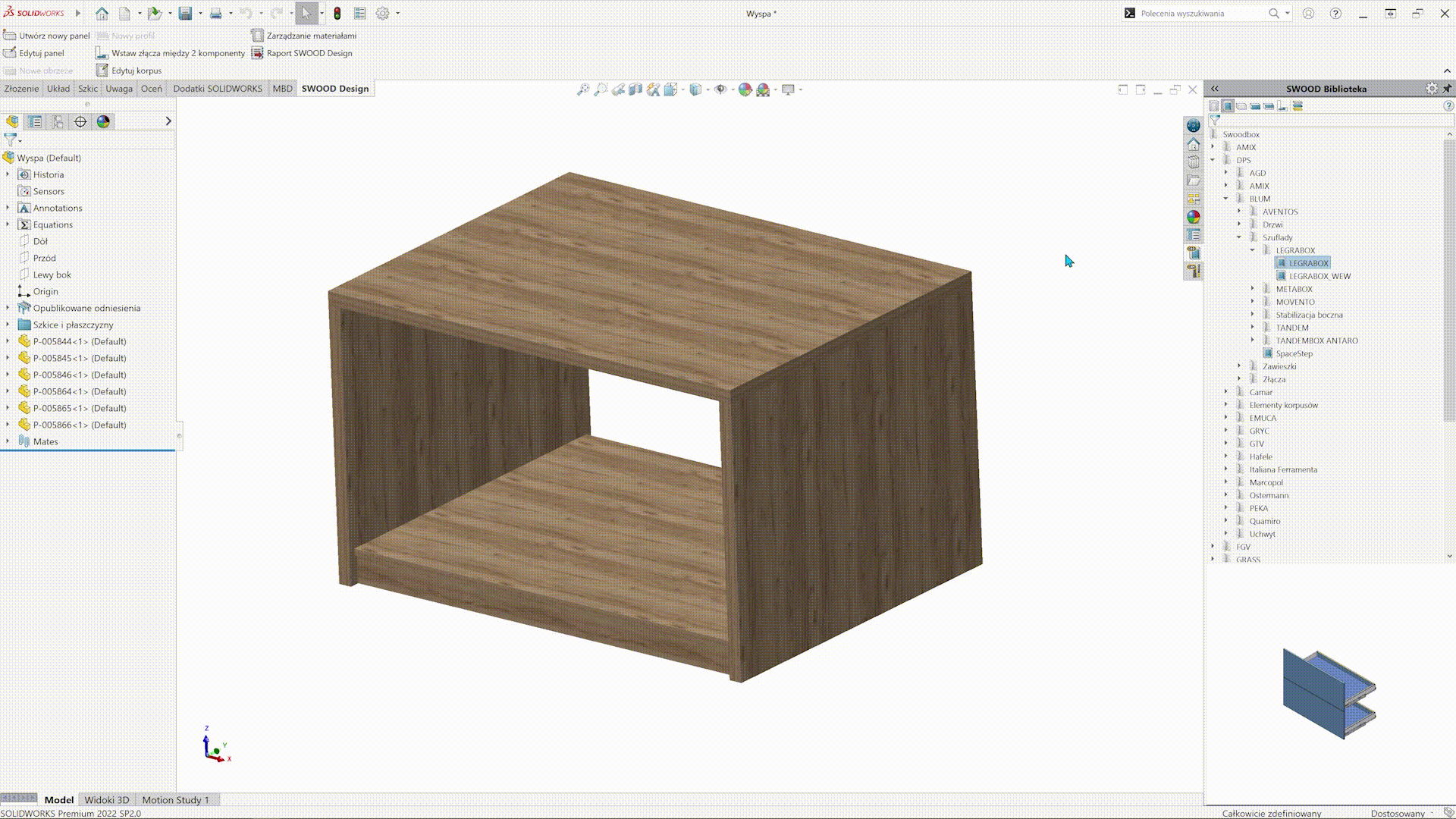Viewport: 1456px width, 819px height.
Task: Open the Motion Study 1 tab
Action: tap(176, 799)
